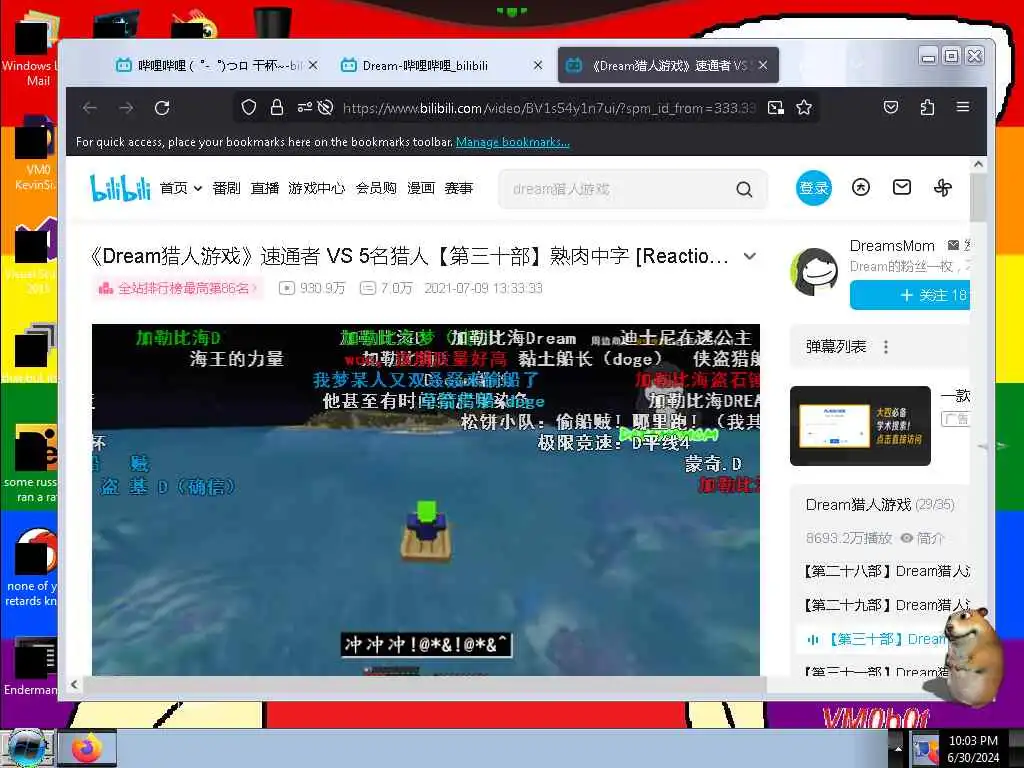
Task: Open the Firefox extensions menu
Action: (x=927, y=108)
